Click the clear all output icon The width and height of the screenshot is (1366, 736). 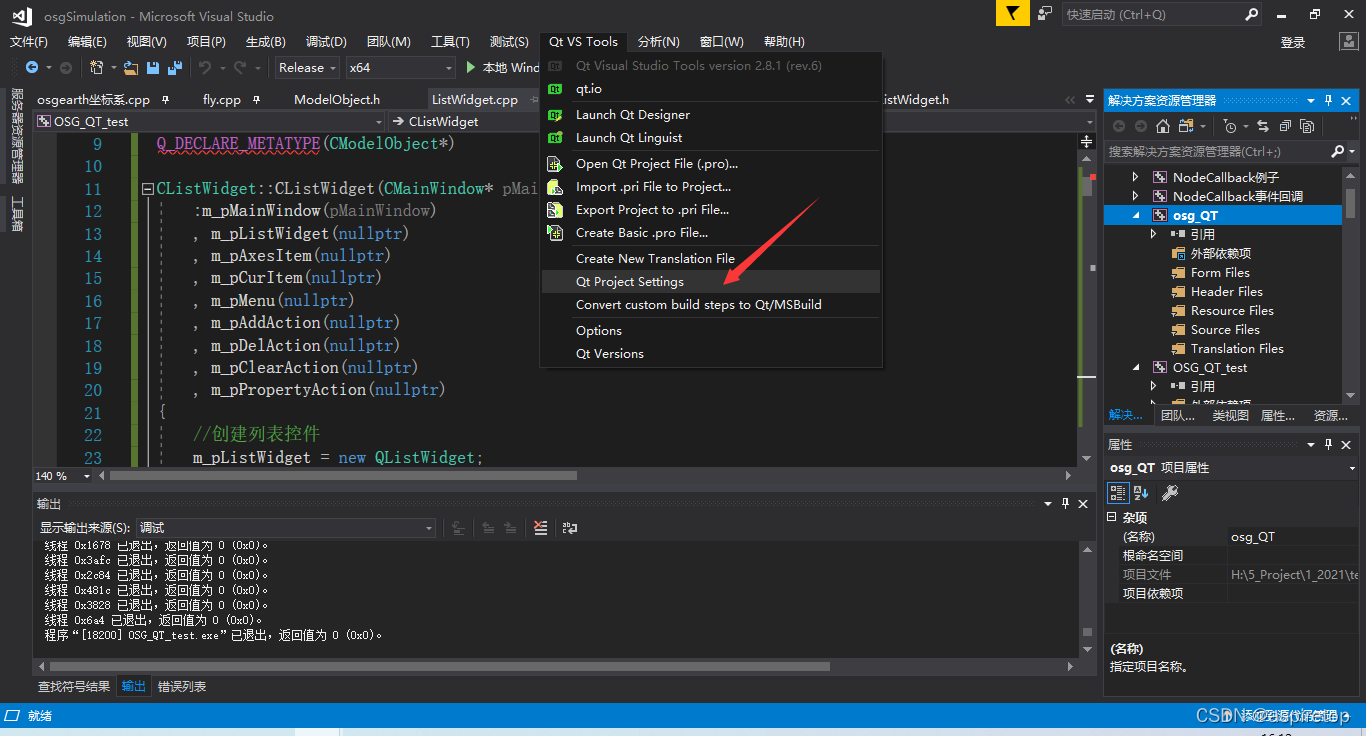[541, 527]
